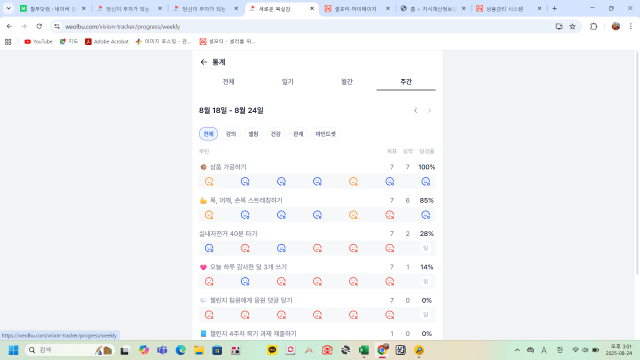Viewport: 640px width, 360px height.
Task: Switch to the 지식재산정보 browser tab
Action: point(433,9)
